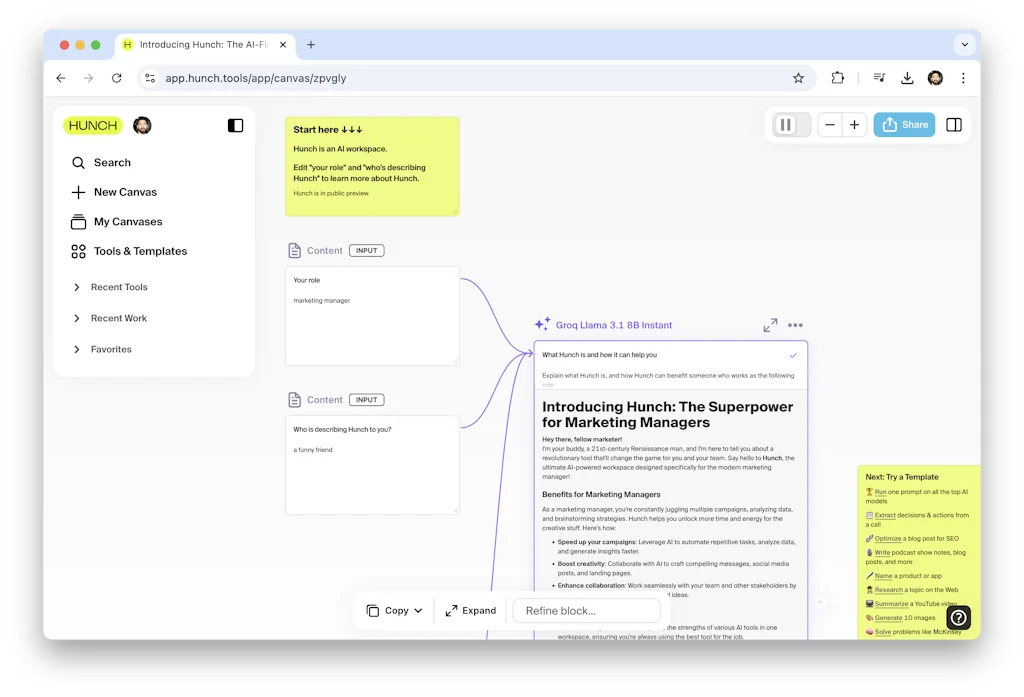The width and height of the screenshot is (1024, 697).
Task: Open the user avatar next to HUNCH logo
Action: point(142,125)
